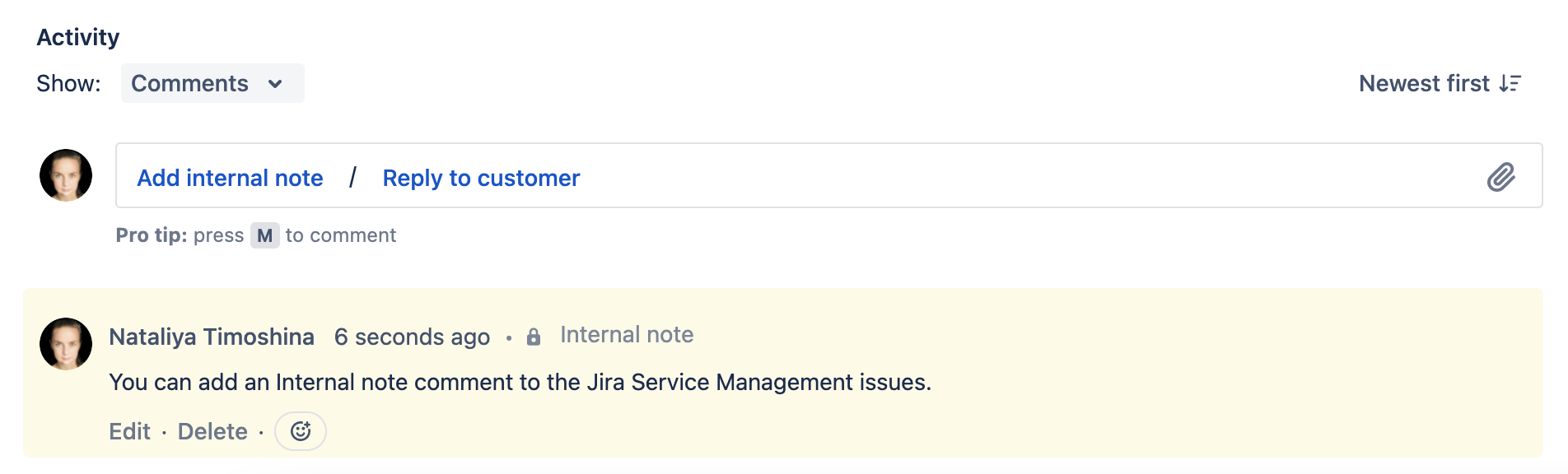Image resolution: width=1568 pixels, height=474 pixels.
Task: Click Nataliya Timoshina's avatar on the comment
Action: click(66, 344)
